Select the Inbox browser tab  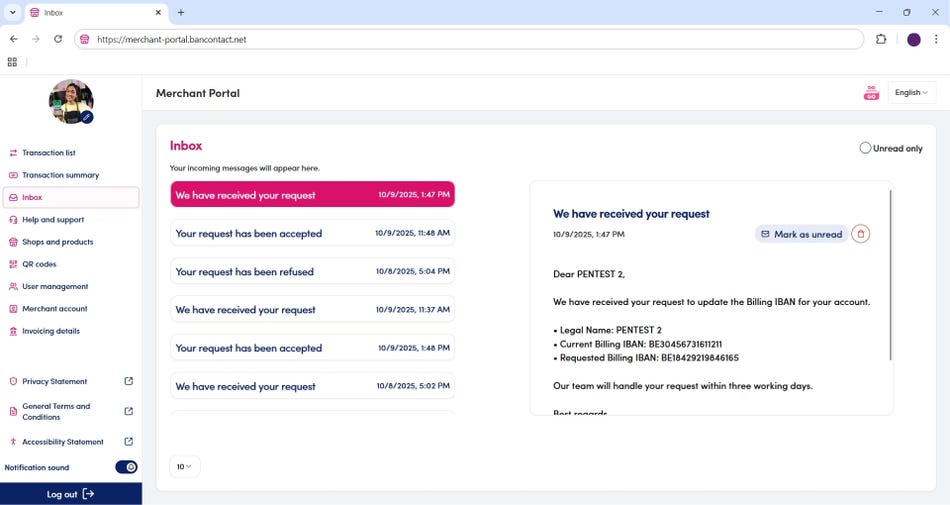[x=96, y=13]
